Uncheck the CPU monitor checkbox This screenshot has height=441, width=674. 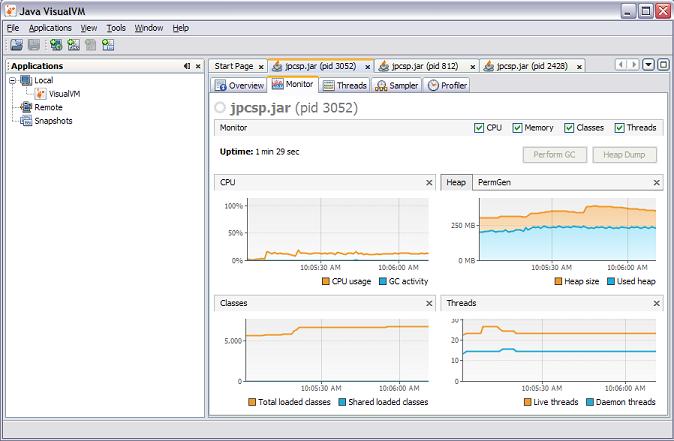479,128
